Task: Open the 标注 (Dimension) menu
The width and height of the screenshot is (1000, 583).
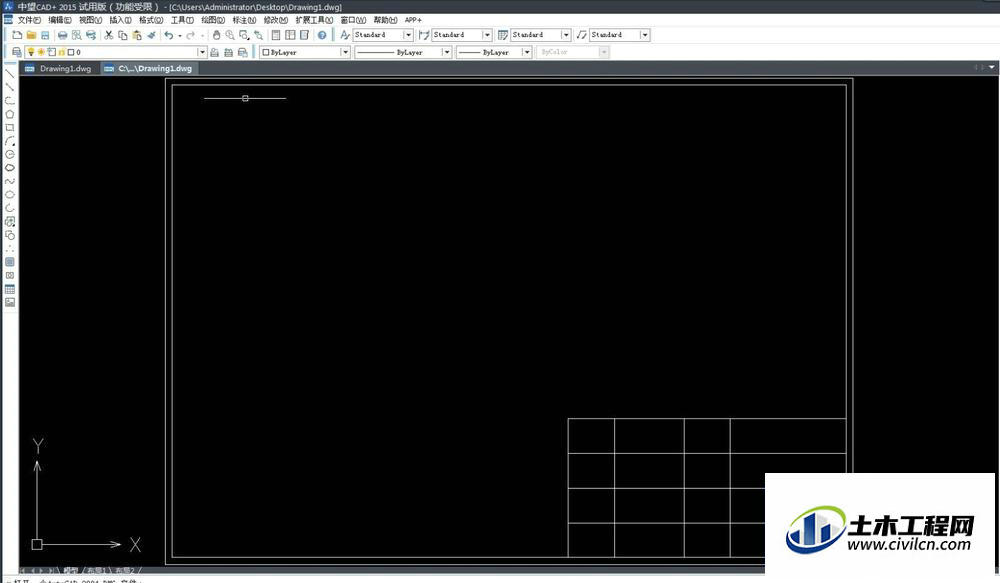Action: tap(244, 20)
